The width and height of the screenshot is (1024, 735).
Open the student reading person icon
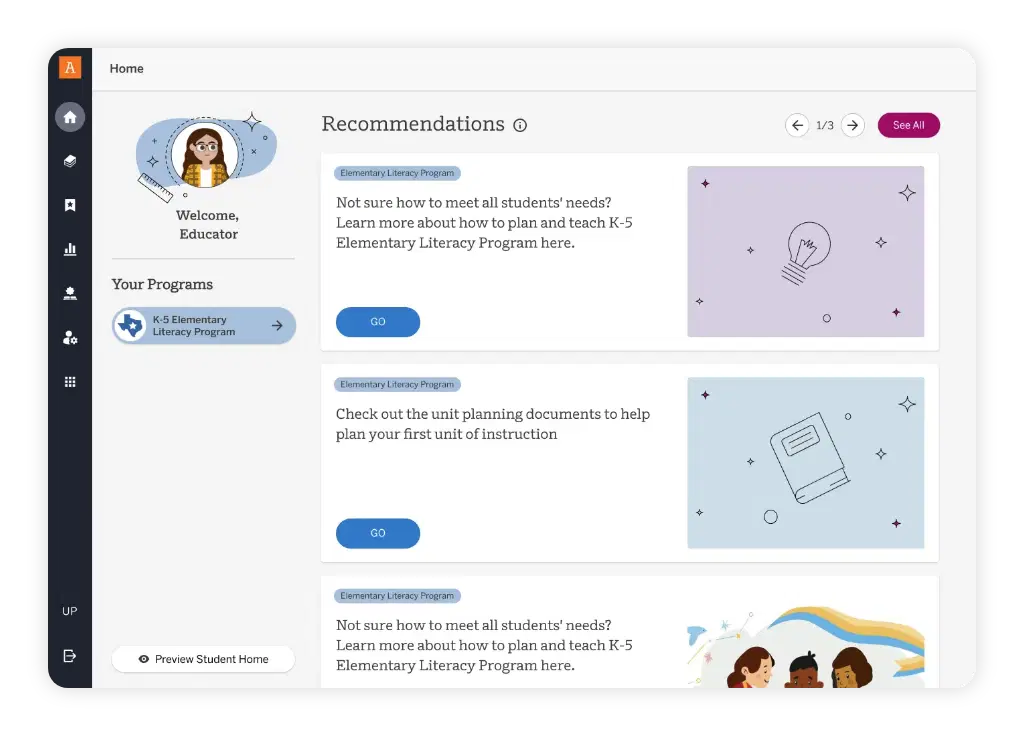point(70,293)
